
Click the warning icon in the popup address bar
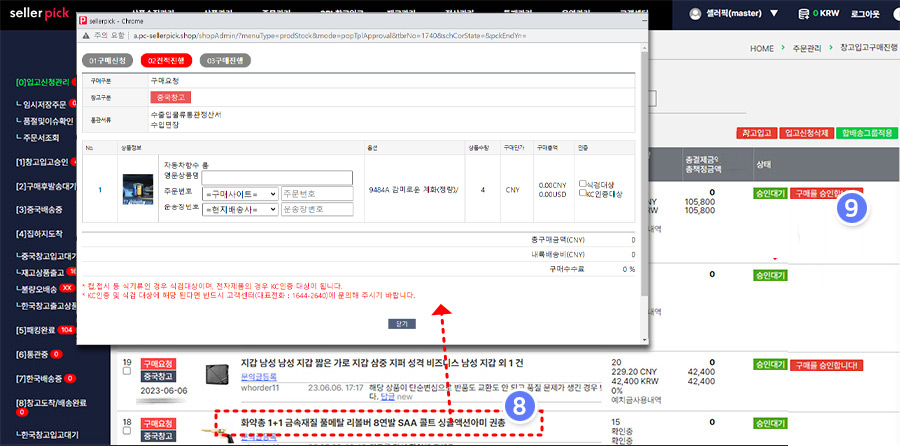pos(84,34)
